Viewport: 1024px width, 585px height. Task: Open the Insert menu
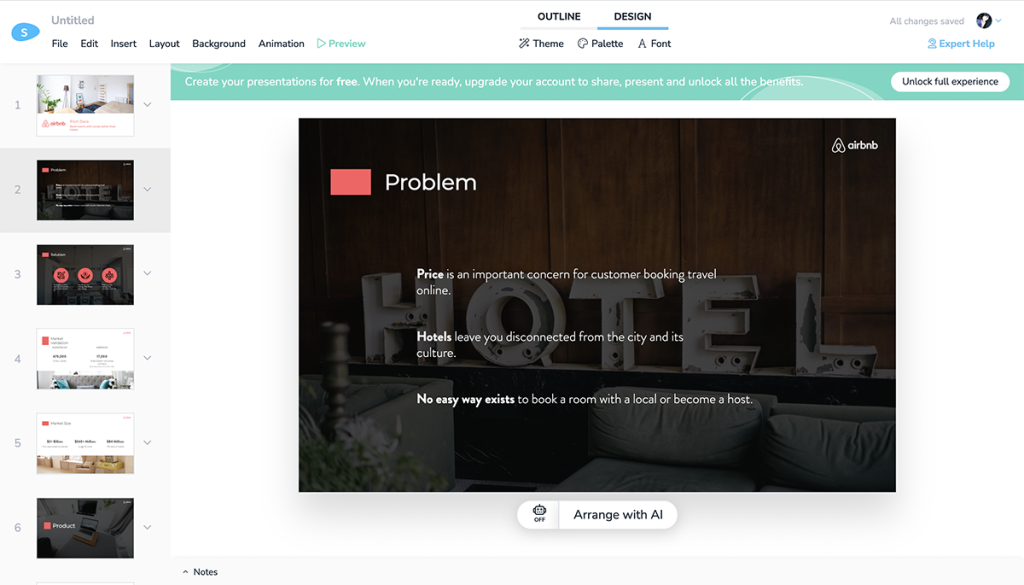click(123, 43)
